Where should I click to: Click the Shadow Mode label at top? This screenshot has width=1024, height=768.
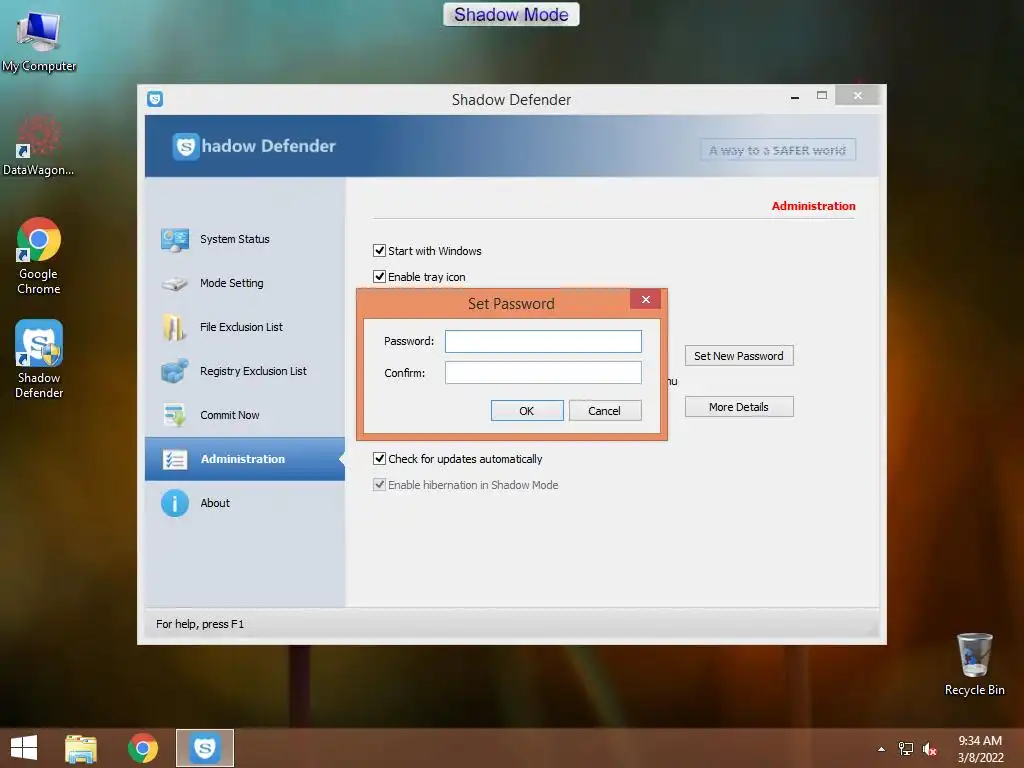pyautogui.click(x=511, y=14)
